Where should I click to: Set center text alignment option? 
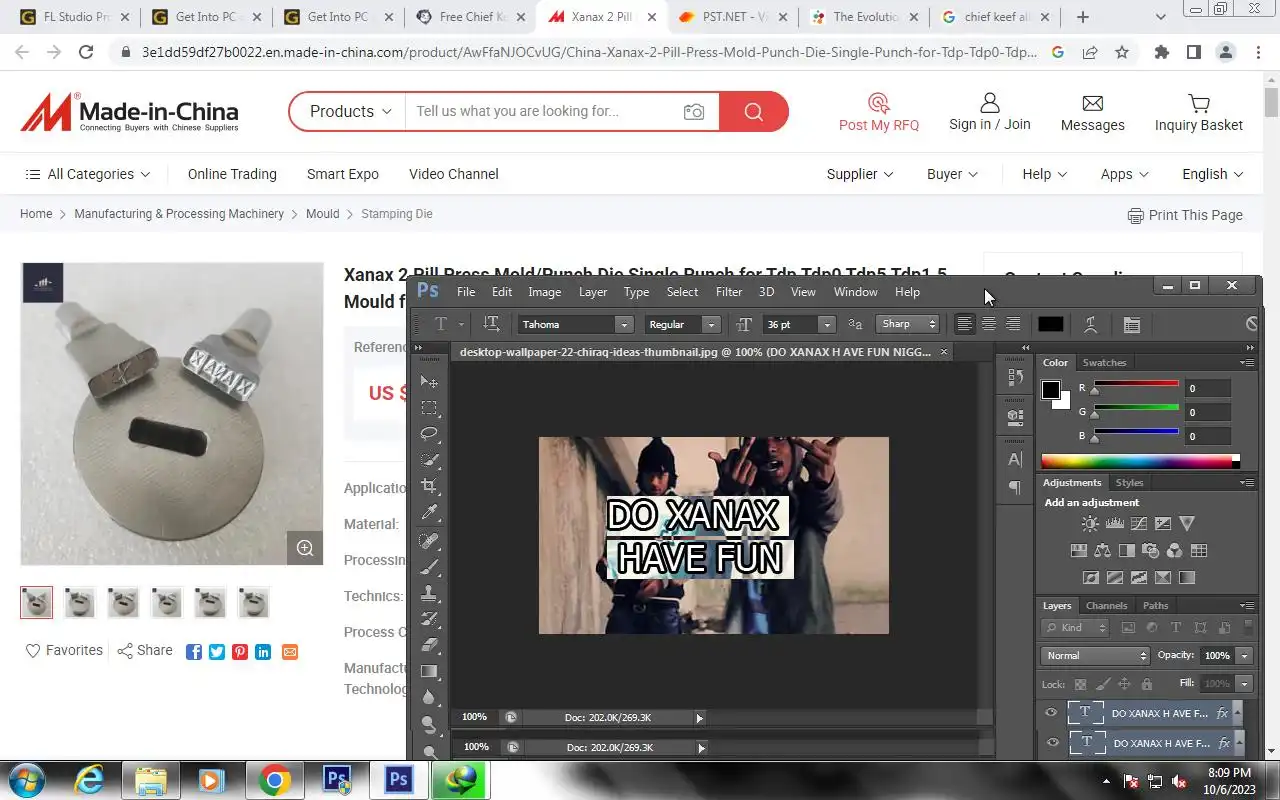click(x=988, y=324)
